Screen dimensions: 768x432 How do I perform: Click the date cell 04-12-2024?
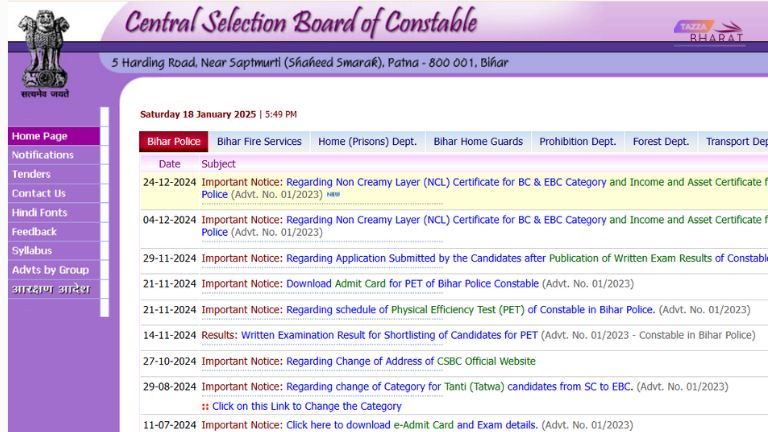169,220
